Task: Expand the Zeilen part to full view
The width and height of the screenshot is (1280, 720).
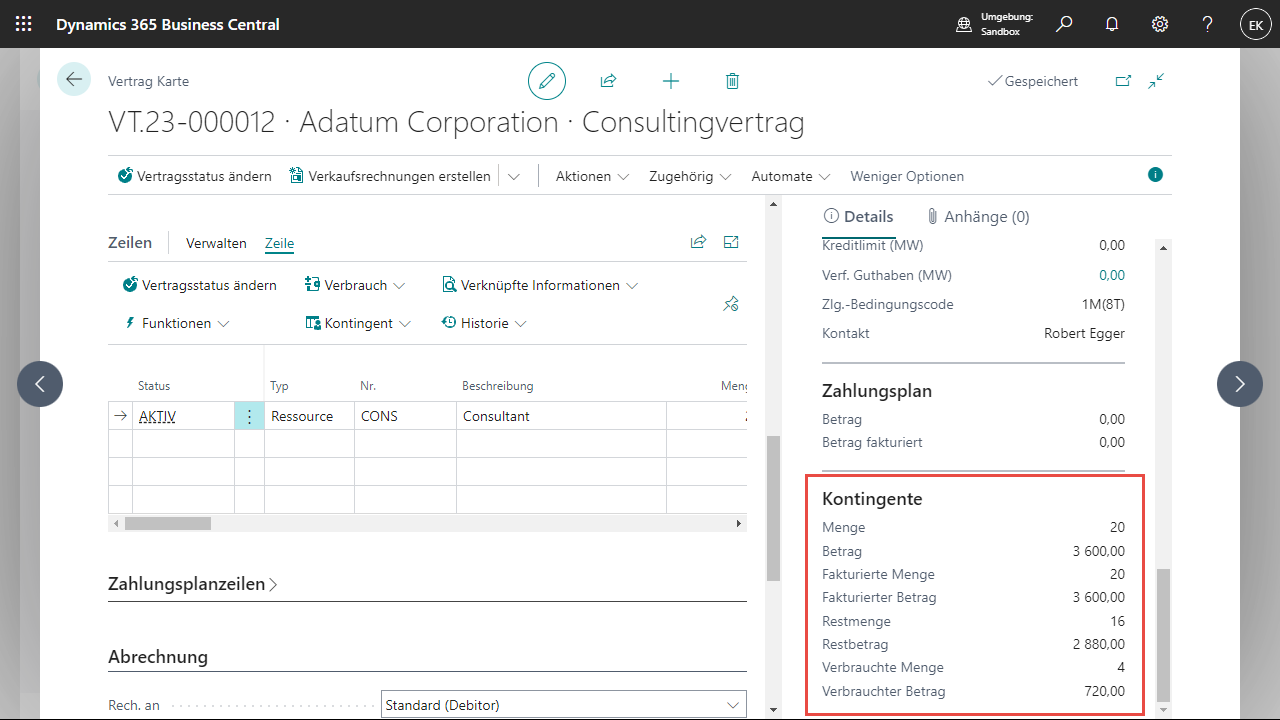Action: point(731,242)
